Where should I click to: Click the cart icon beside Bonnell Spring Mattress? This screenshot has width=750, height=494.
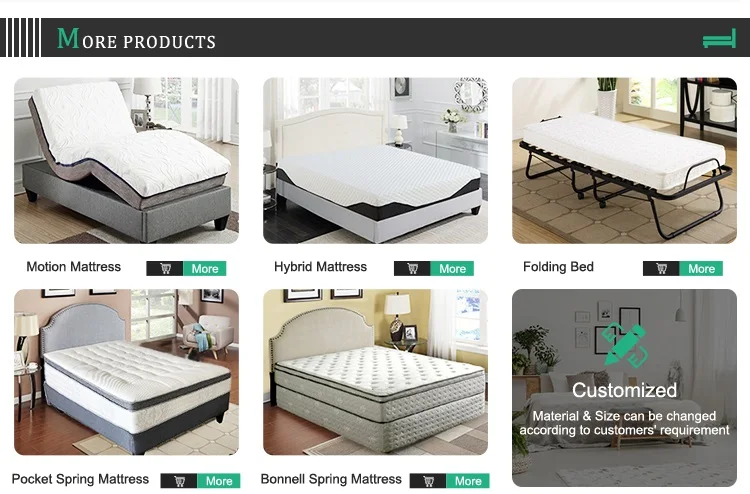428,481
